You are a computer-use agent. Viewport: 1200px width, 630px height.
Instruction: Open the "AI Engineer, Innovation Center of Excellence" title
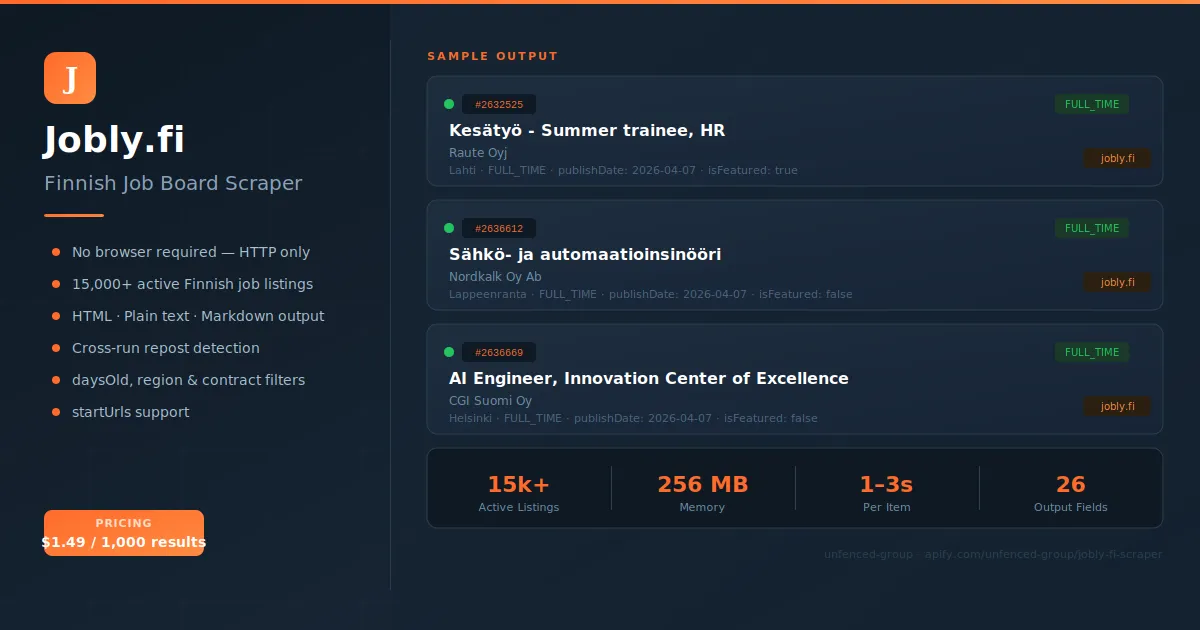[x=648, y=379]
